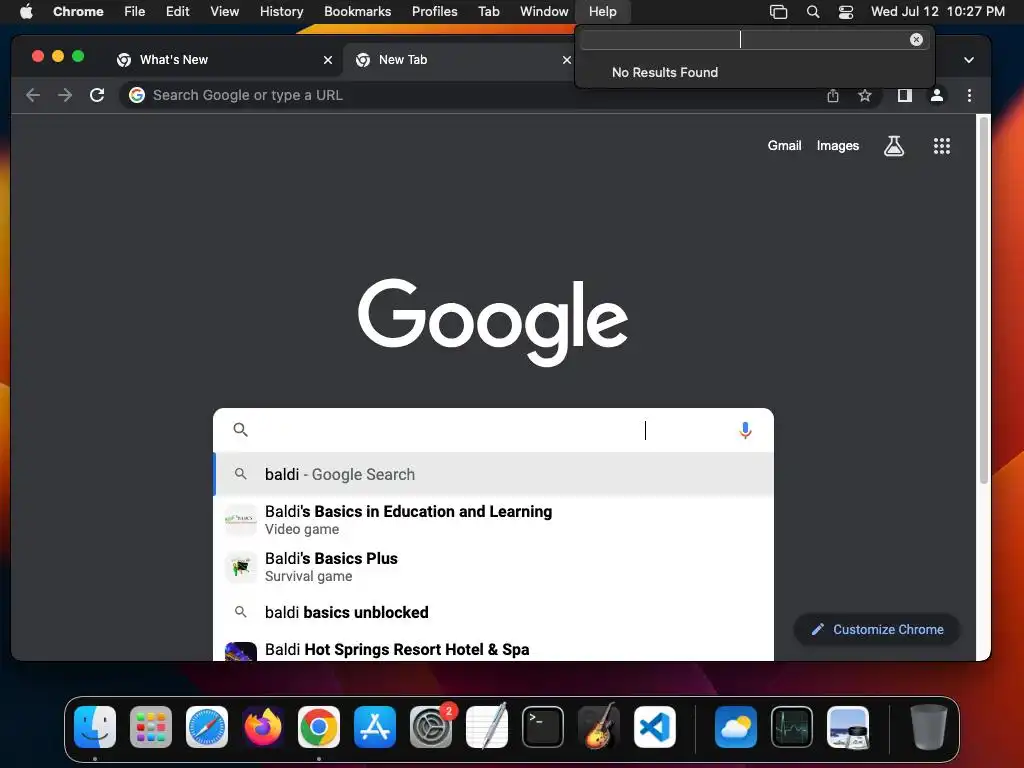Open the Profiles menu
Viewport: 1024px width, 768px height.
[x=434, y=11]
